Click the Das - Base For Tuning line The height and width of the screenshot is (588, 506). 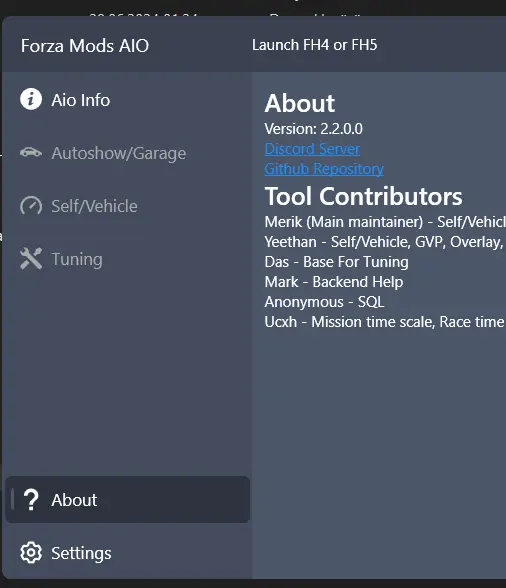(336, 262)
